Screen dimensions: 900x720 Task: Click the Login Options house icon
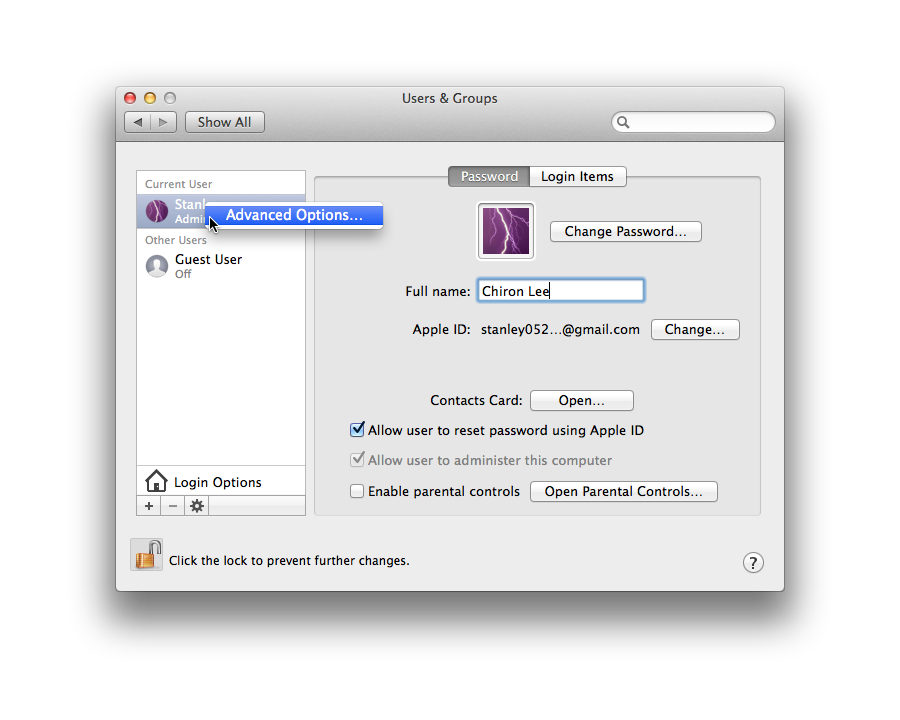[x=156, y=481]
